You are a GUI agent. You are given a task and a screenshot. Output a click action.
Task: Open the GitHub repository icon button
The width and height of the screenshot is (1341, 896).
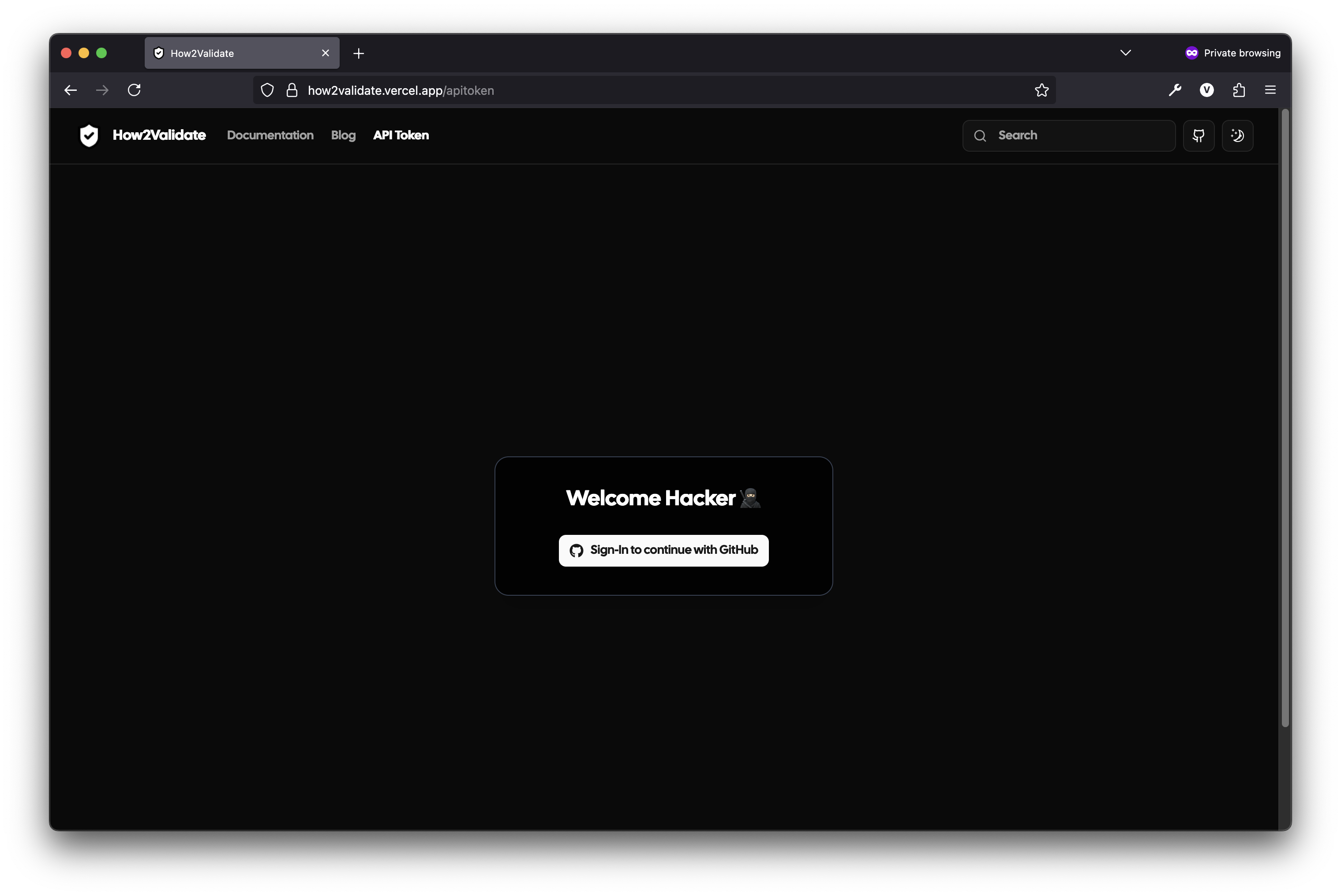[1198, 135]
